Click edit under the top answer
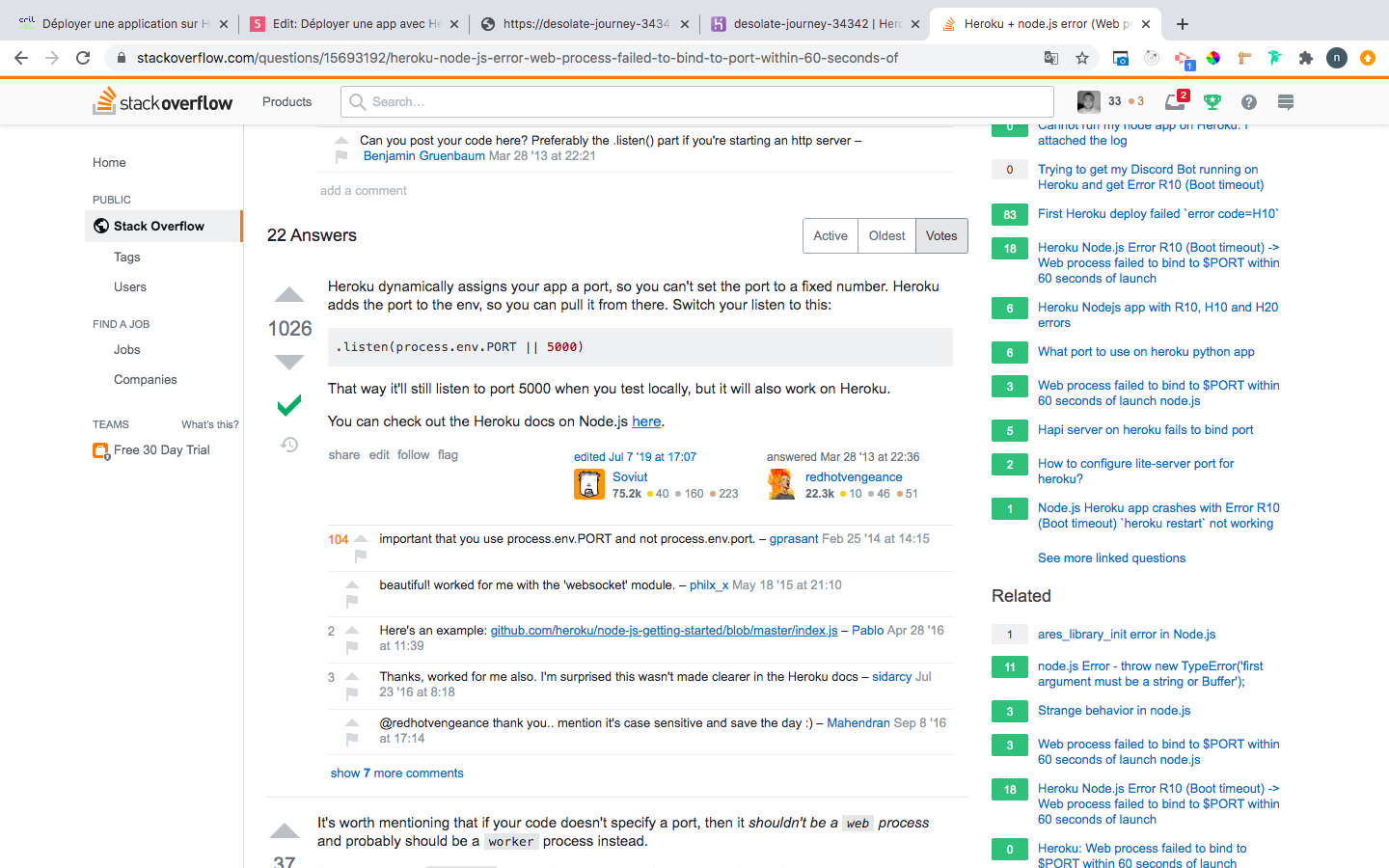The width and height of the screenshot is (1389, 868). [379, 454]
